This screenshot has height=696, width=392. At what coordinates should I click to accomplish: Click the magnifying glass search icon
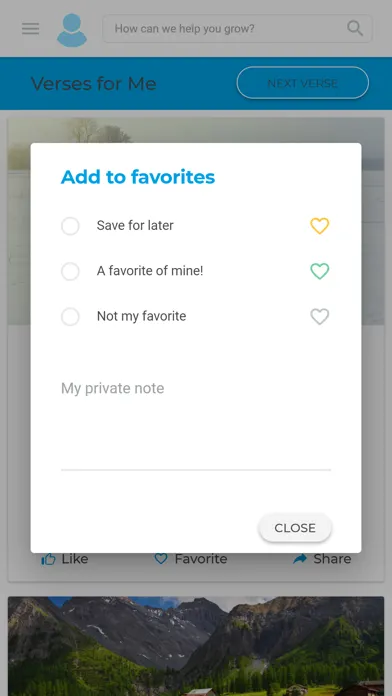(355, 28)
